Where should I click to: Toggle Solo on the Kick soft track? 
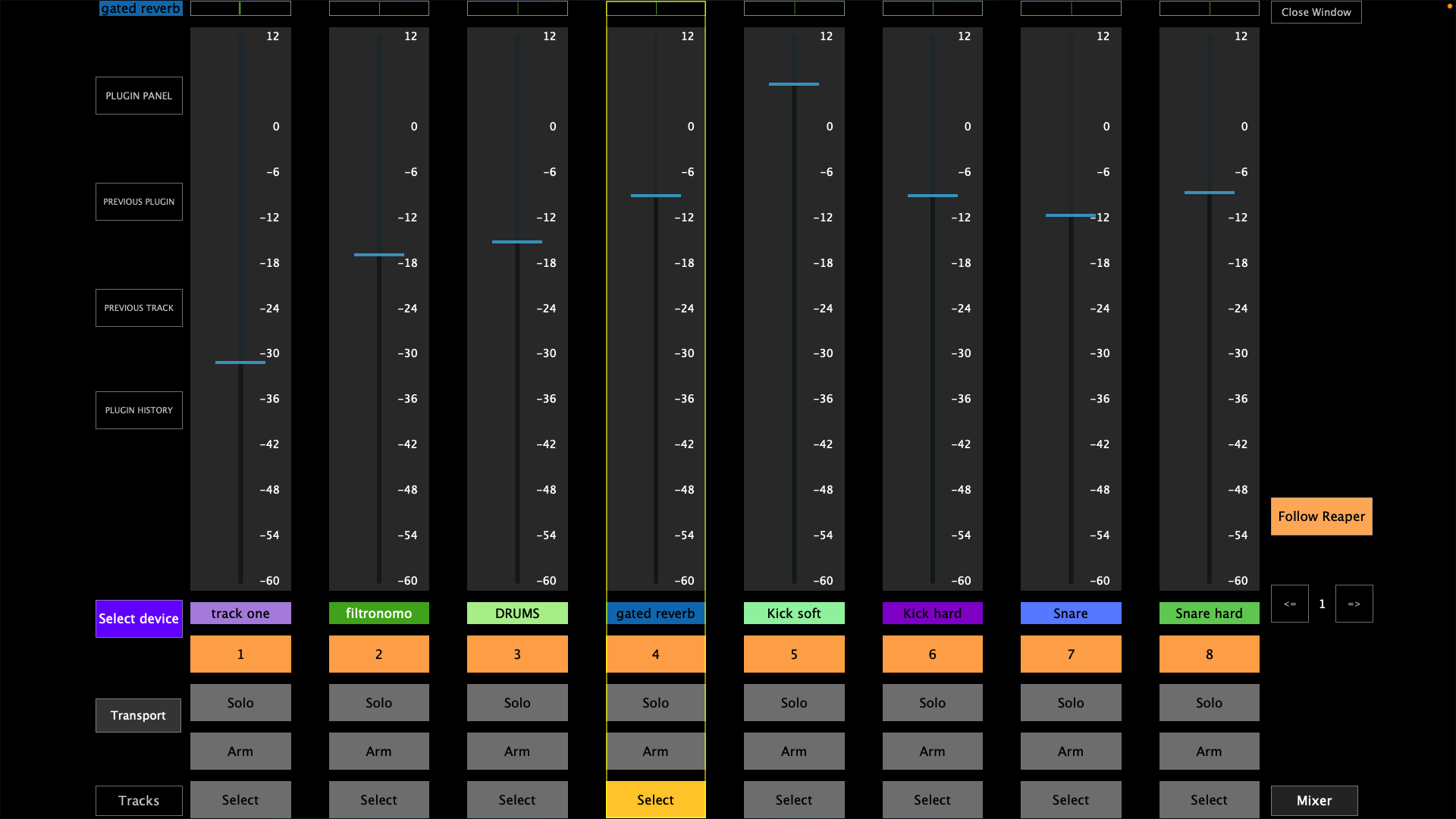[793, 702]
